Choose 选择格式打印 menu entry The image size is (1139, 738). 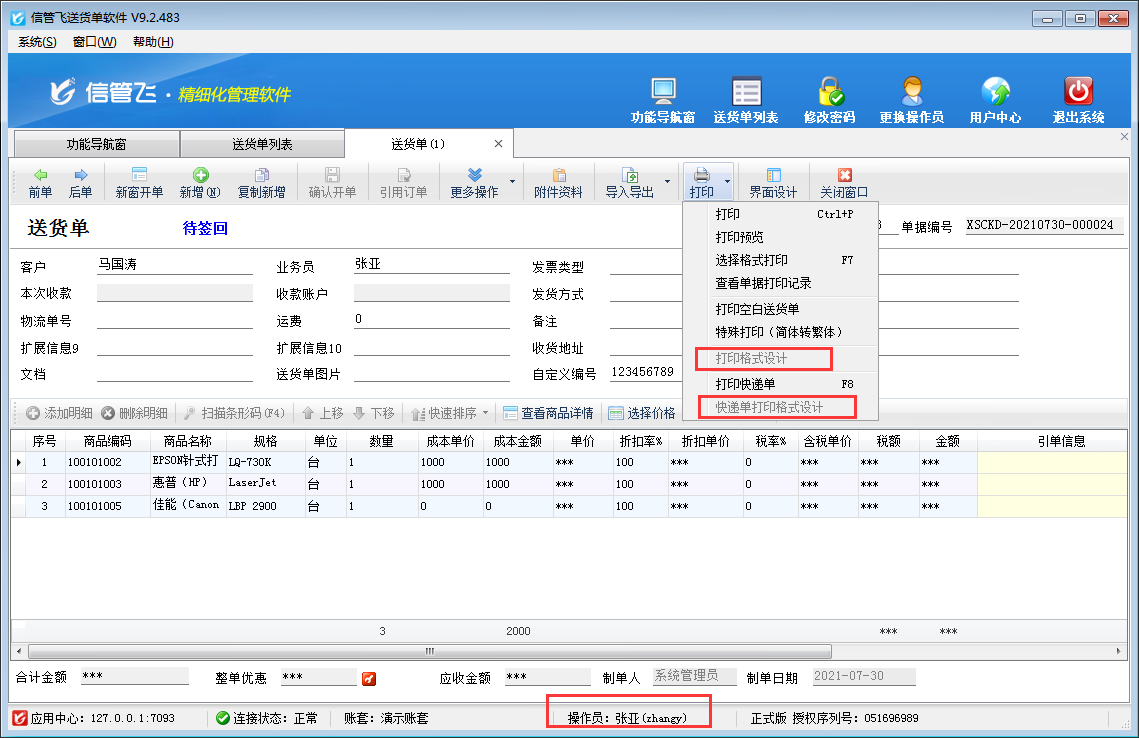[780, 260]
